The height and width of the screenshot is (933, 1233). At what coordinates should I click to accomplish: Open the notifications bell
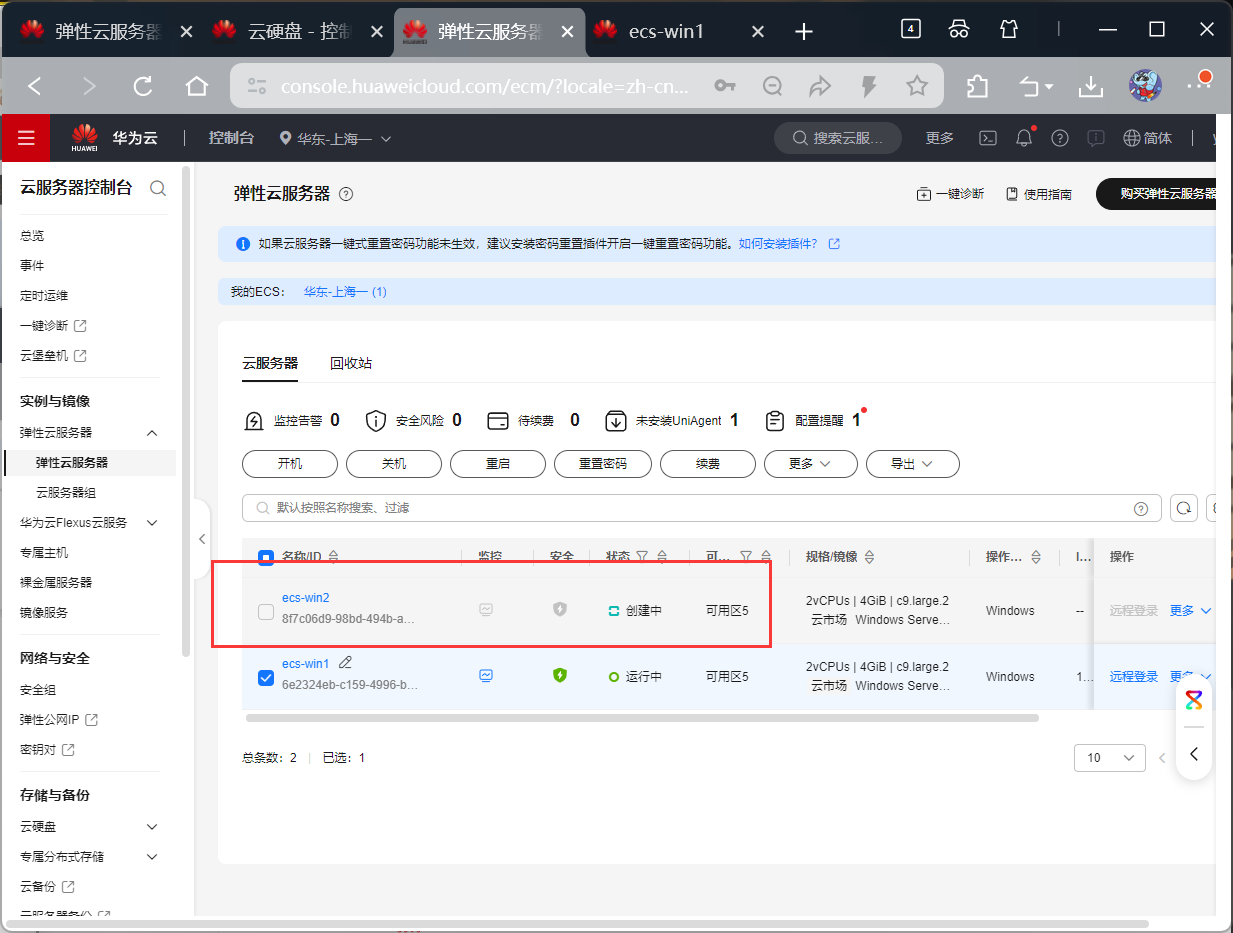tap(1024, 138)
